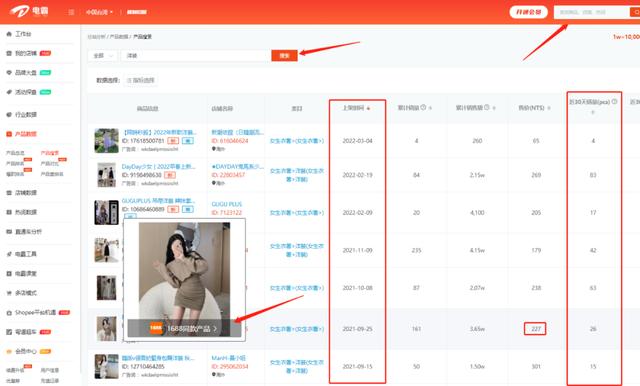Sort table by 上架时间 column arrow
Image resolution: width=640 pixels, height=386 pixels.
pyautogui.click(x=369, y=108)
